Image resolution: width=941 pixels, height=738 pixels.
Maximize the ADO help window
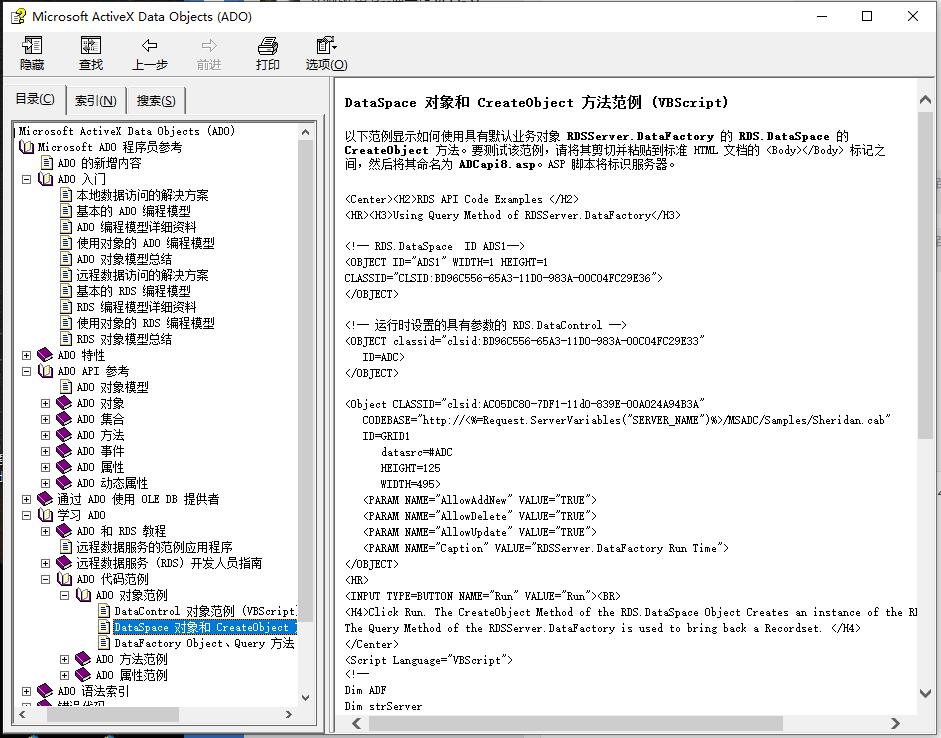click(x=867, y=16)
